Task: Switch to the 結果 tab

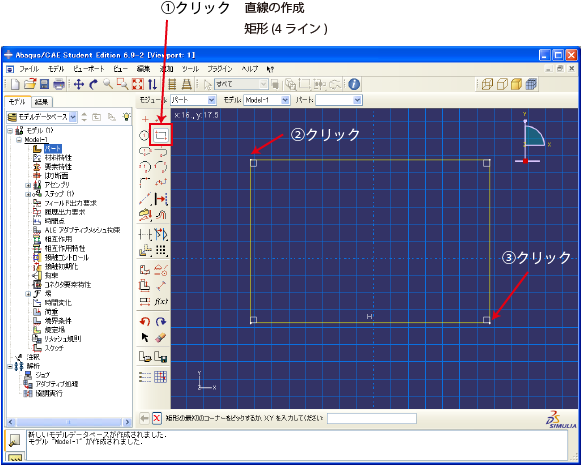Action: coord(42,102)
